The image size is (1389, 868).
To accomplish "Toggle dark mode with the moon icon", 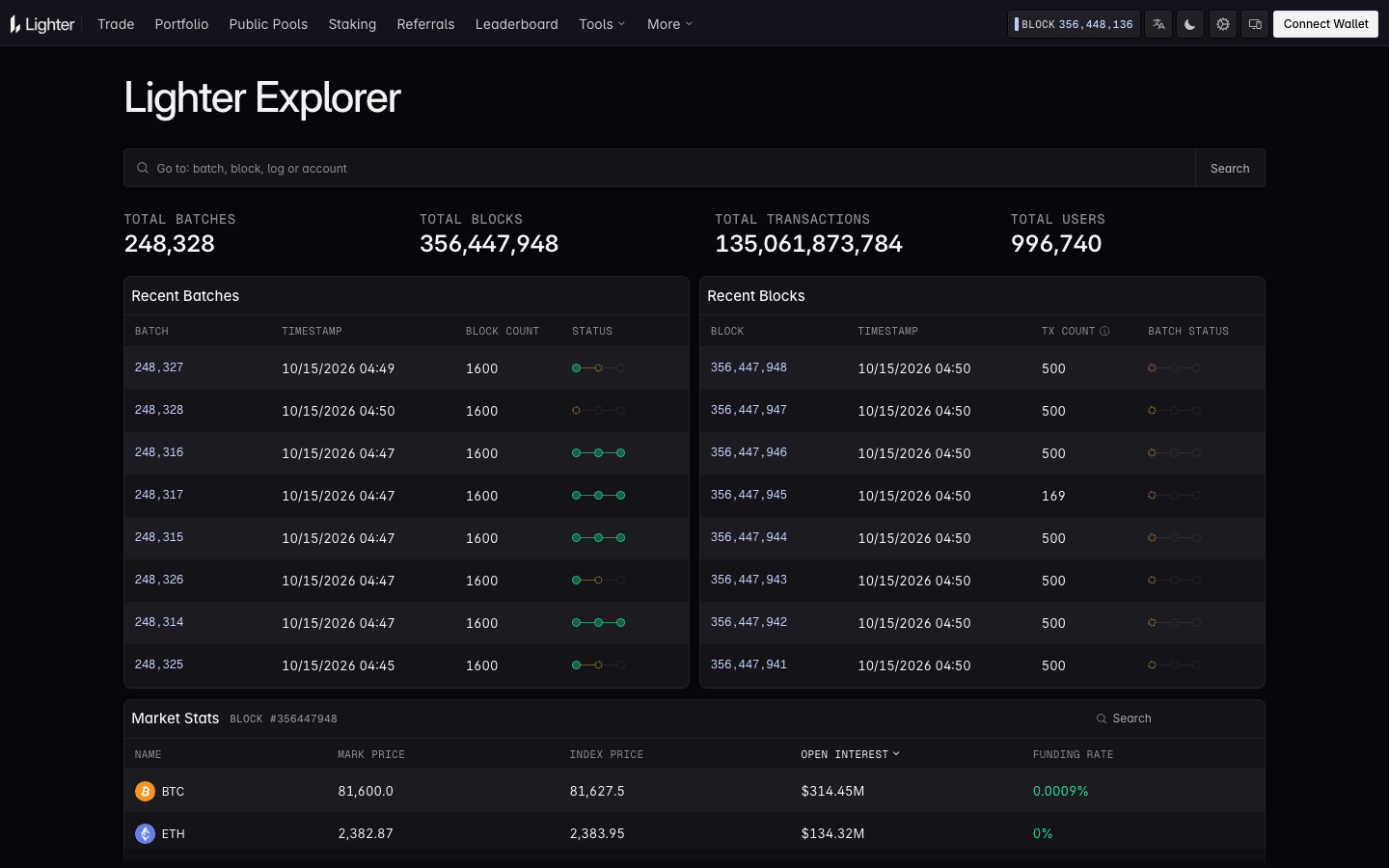I will pos(1190,24).
